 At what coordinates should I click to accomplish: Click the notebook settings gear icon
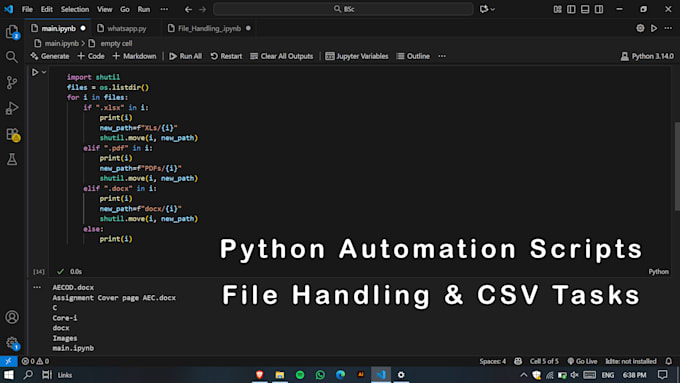tap(640, 28)
